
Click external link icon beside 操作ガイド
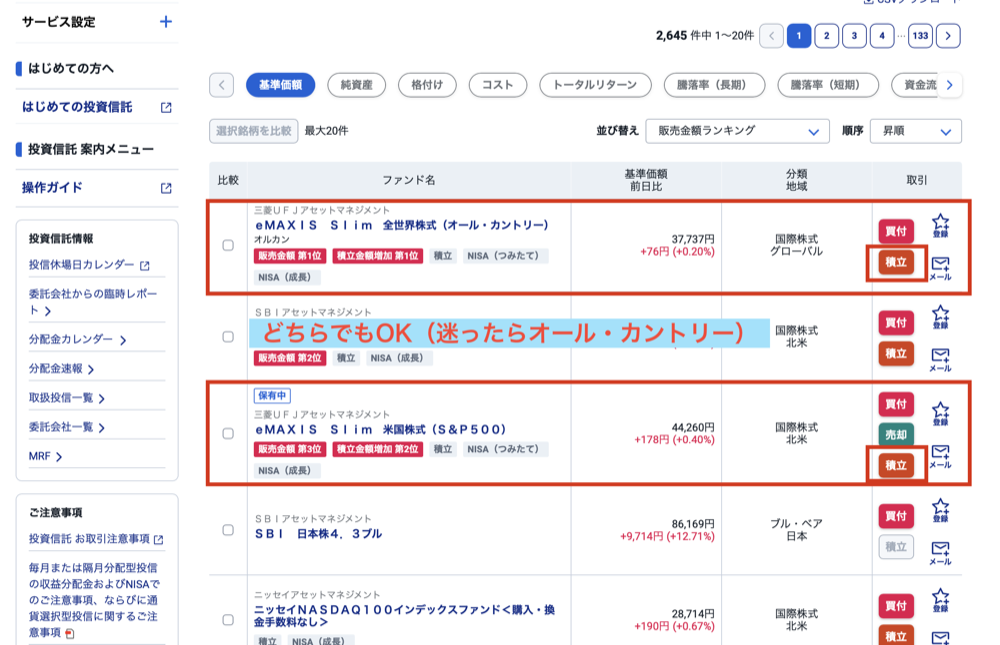[166, 188]
